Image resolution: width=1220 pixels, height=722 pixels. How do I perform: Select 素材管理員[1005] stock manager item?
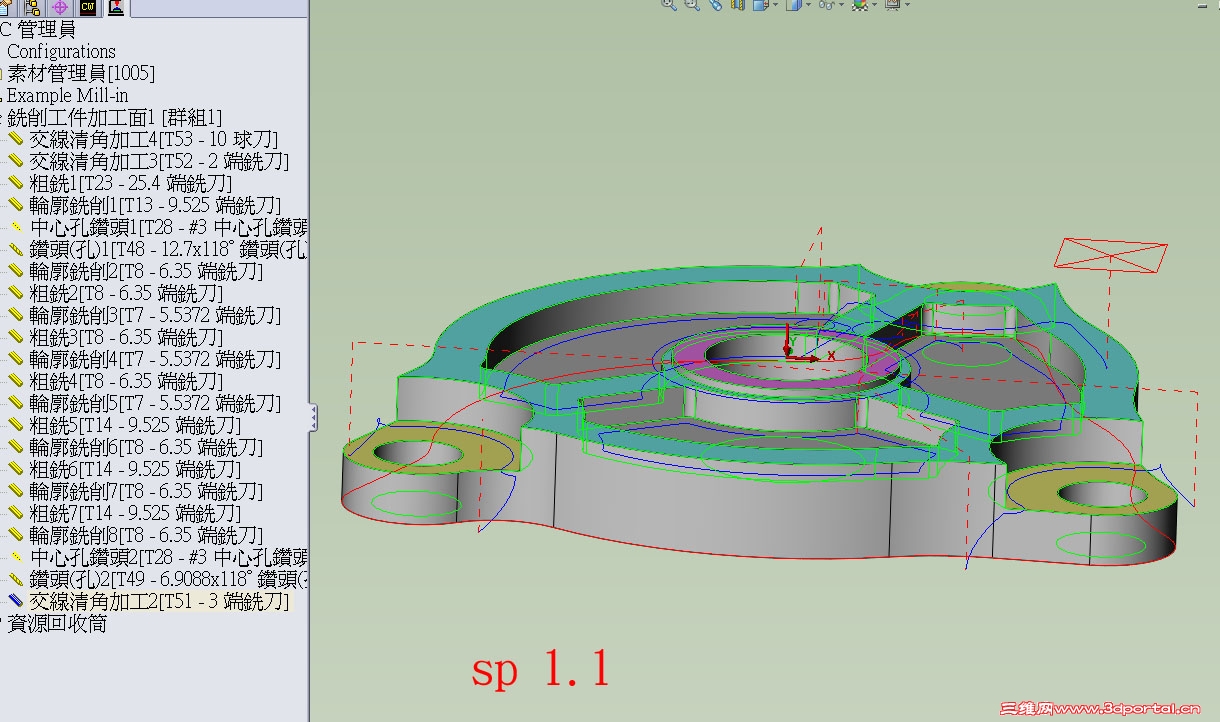tap(80, 74)
